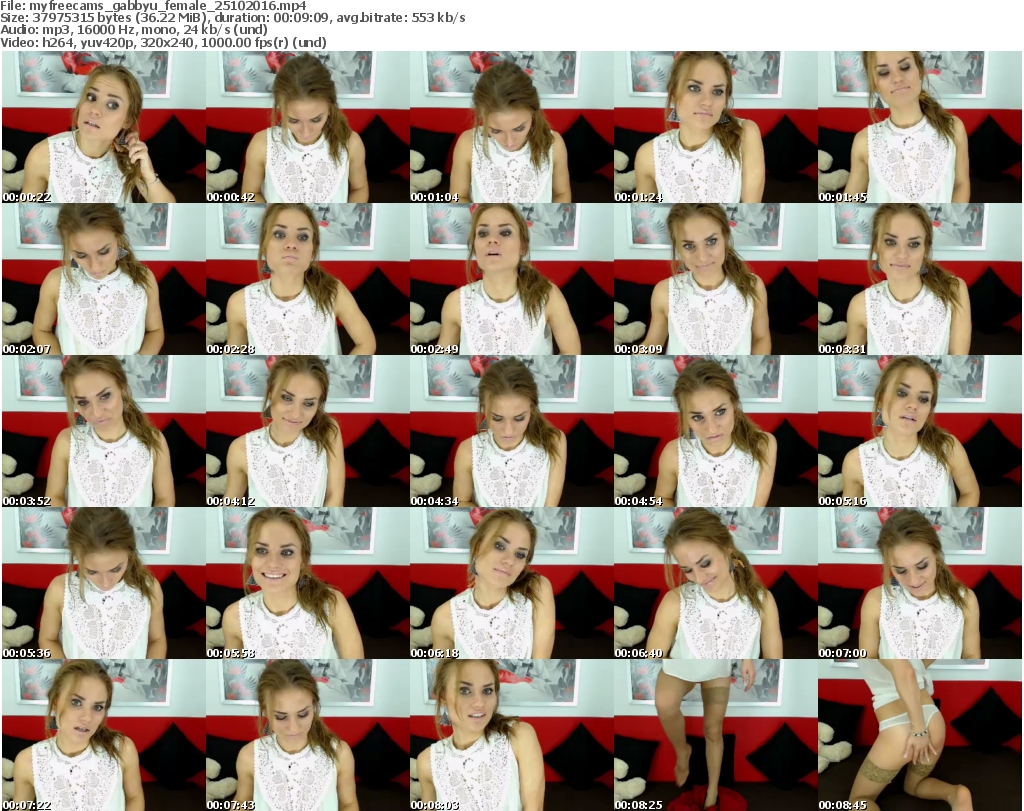Select the thumbnail timestamped 00:01:24
The height and width of the screenshot is (811, 1024).
(x=716, y=127)
